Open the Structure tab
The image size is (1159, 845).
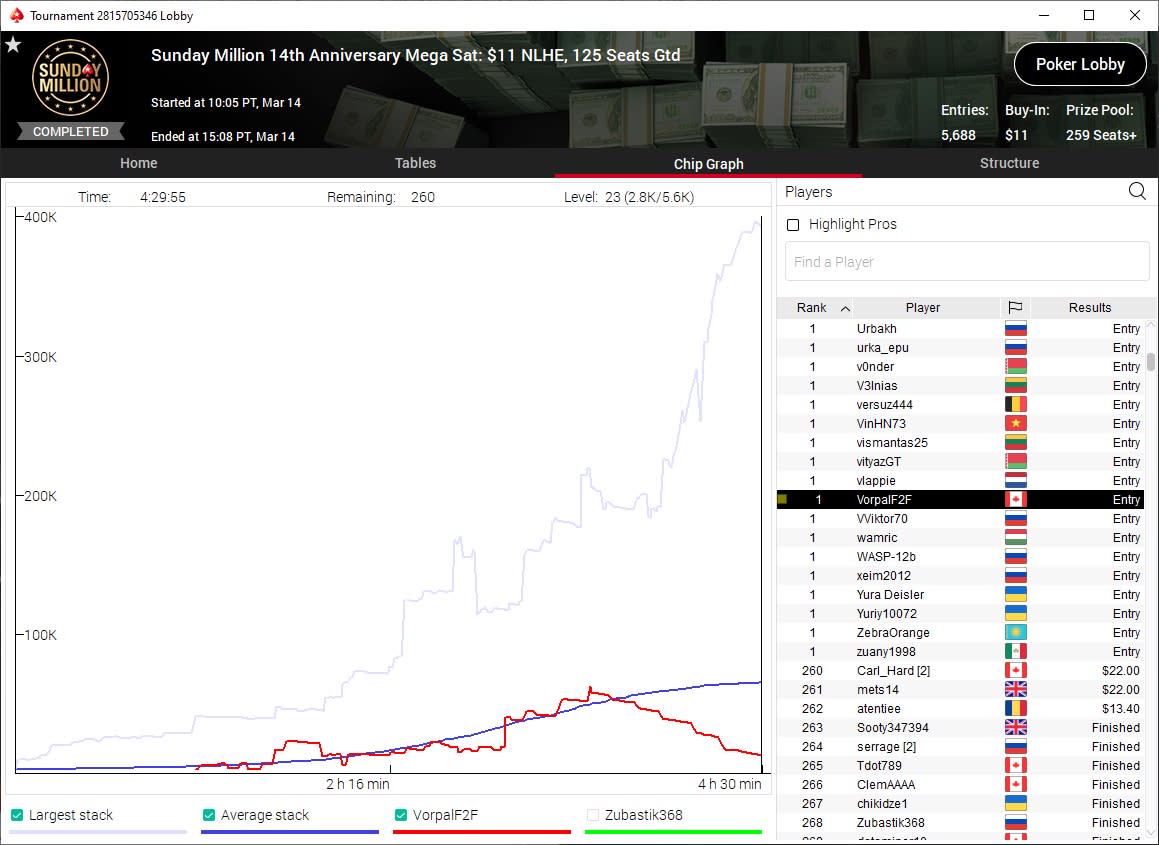coord(1010,163)
